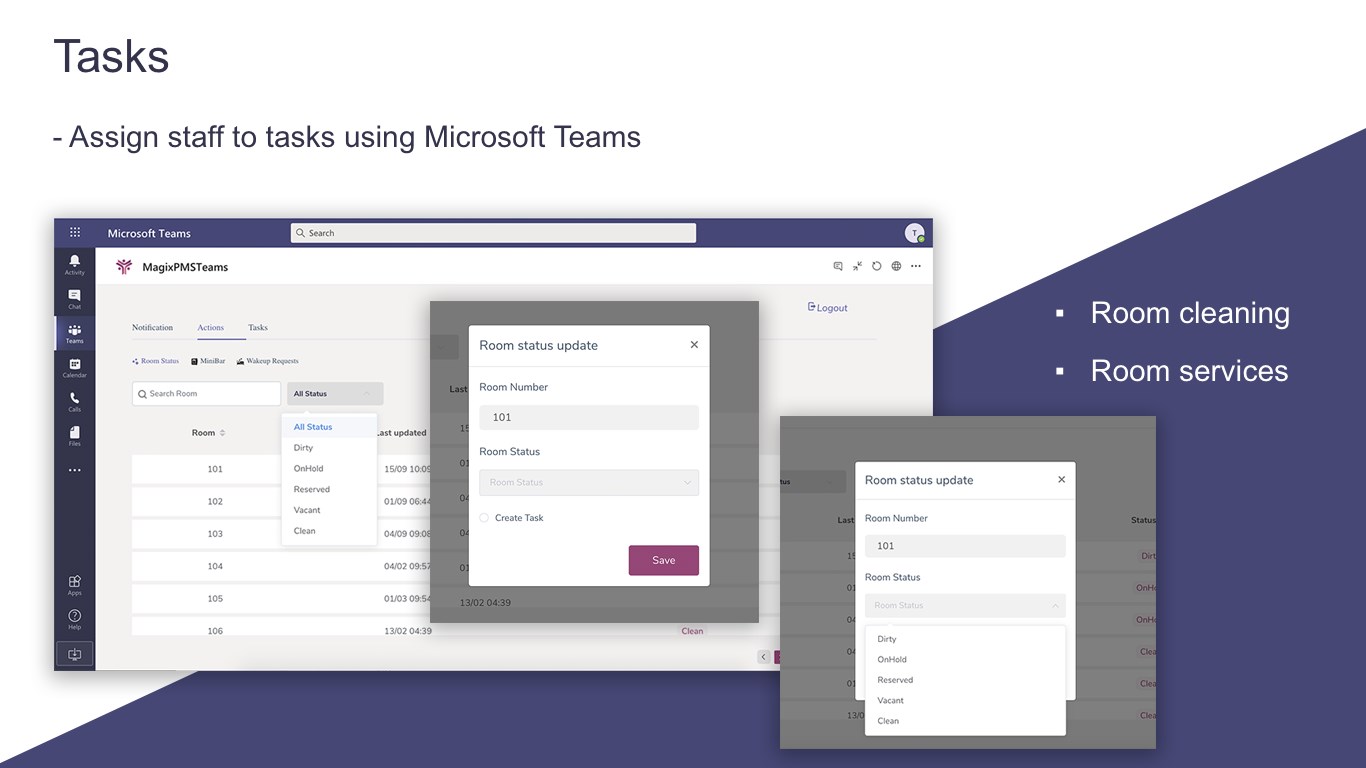Image resolution: width=1366 pixels, height=768 pixels.
Task: Open the tab's more options ellipsis
Action: [x=915, y=266]
